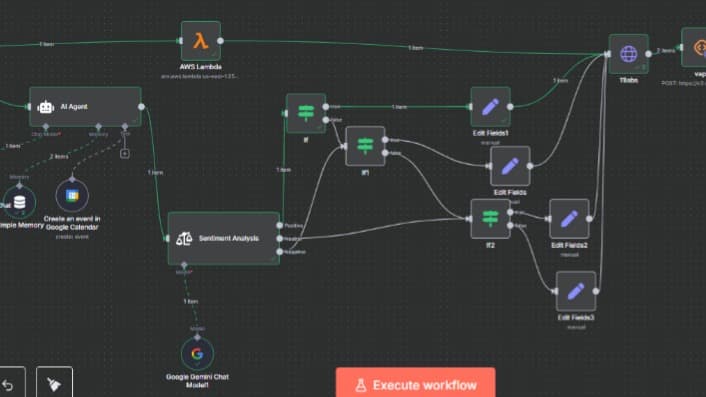The image size is (706, 397).
Task: Click the true output of the first If node
Action: click(326, 107)
